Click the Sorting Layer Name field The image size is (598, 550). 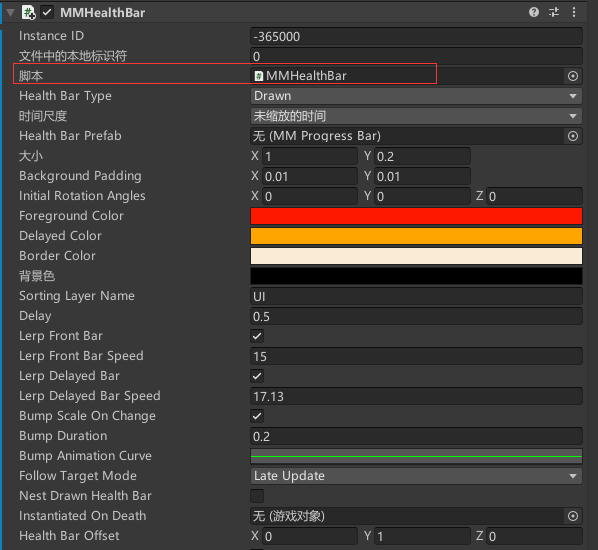416,296
